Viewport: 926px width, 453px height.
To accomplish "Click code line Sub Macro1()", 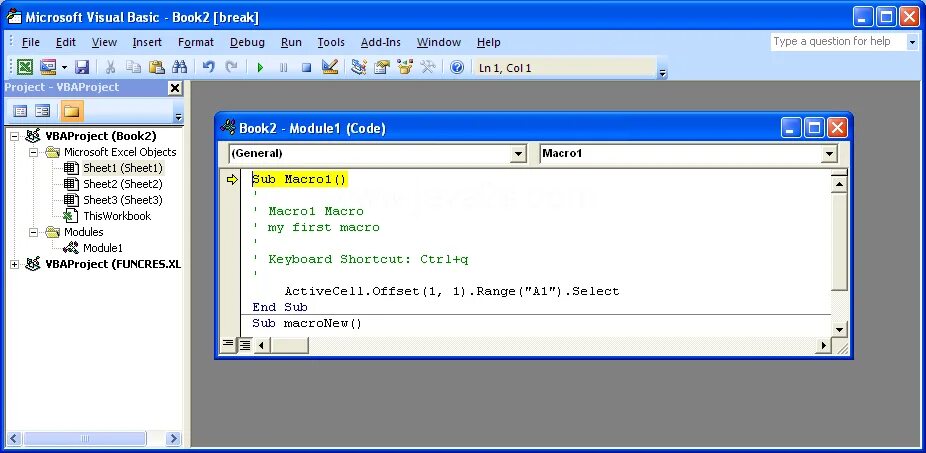I will (299, 180).
